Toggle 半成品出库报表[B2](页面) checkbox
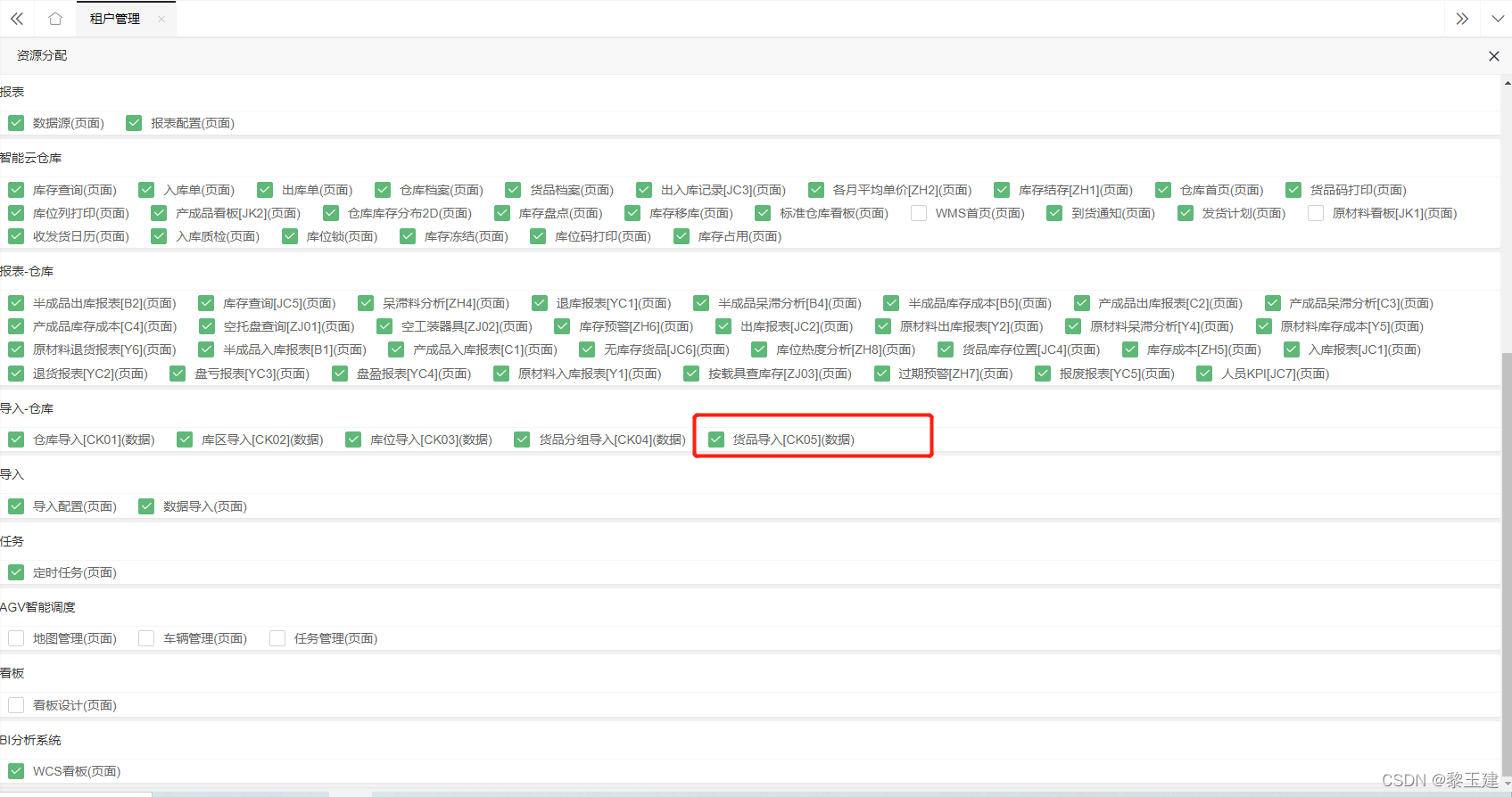Image resolution: width=1512 pixels, height=797 pixels. click(16, 303)
